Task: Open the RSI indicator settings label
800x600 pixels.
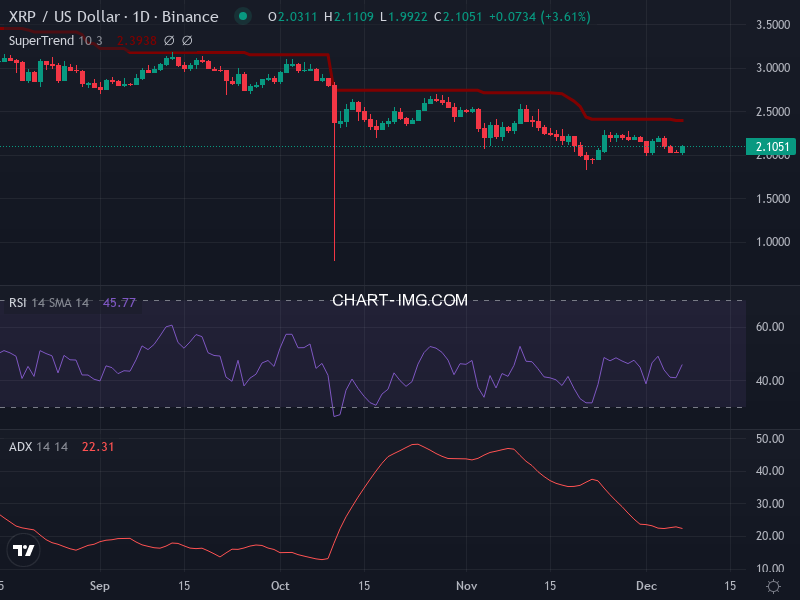Action: coord(17,299)
